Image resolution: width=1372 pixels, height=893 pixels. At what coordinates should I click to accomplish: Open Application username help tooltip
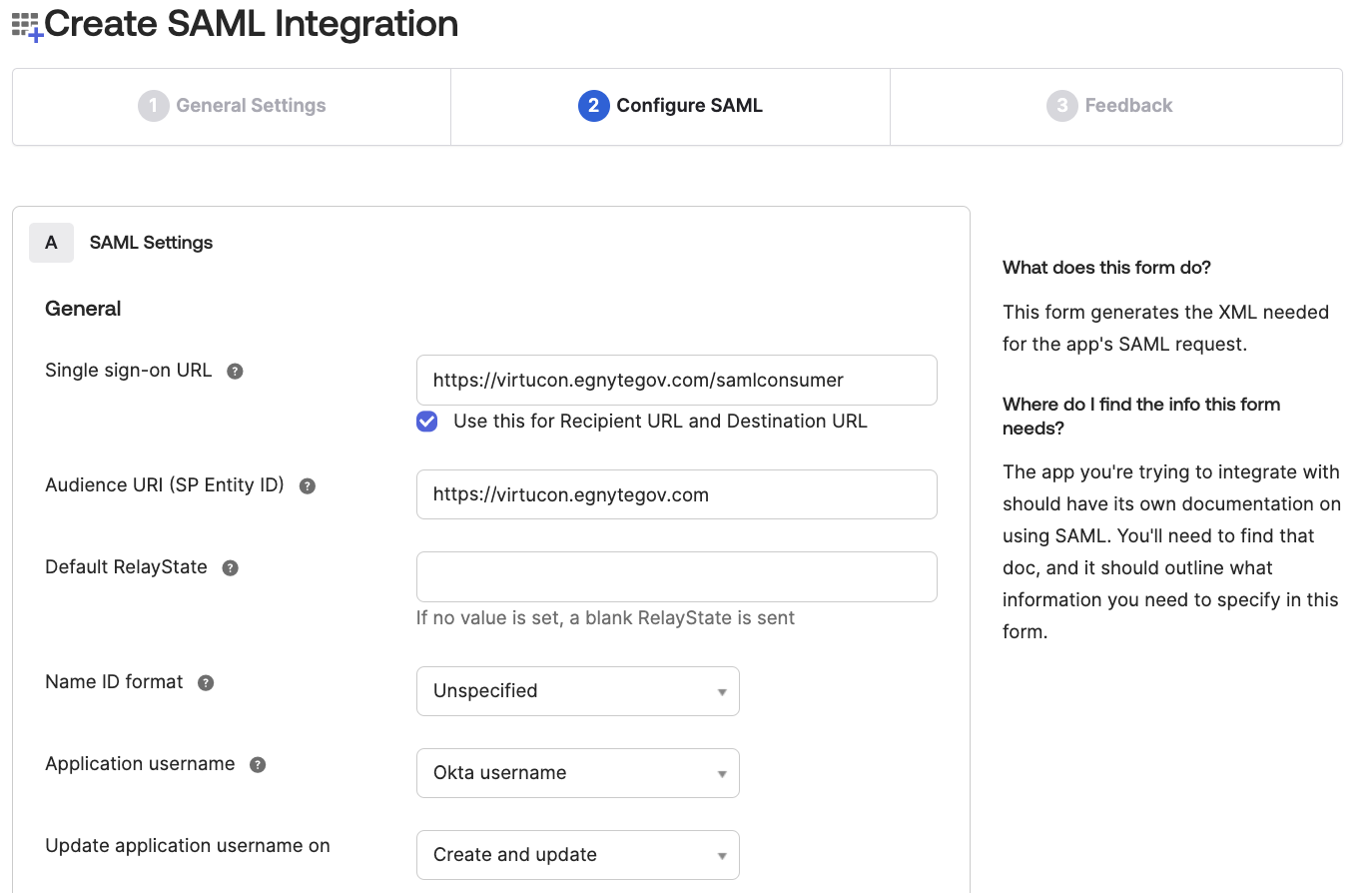[257, 764]
